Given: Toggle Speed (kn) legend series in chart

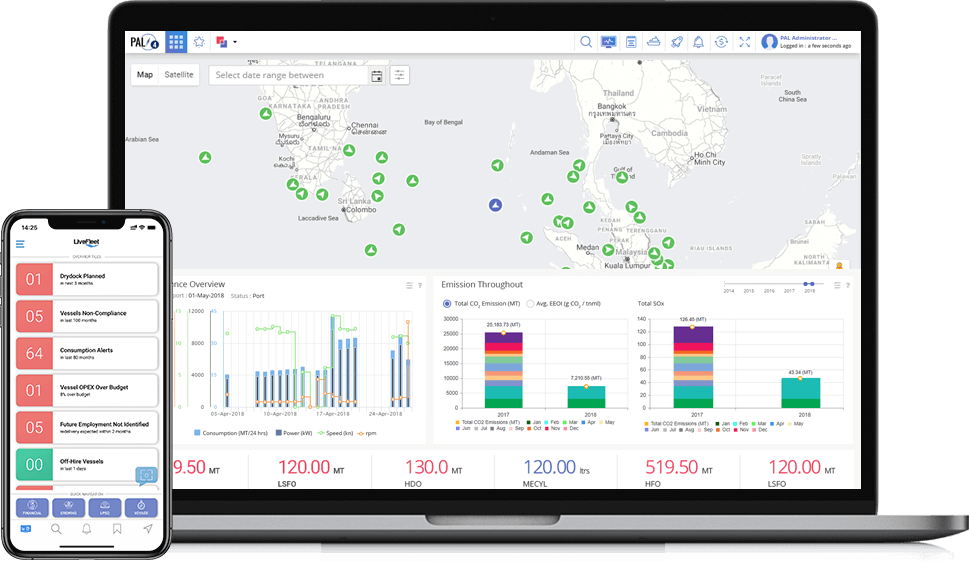Looking at the screenshot, I should (x=339, y=431).
